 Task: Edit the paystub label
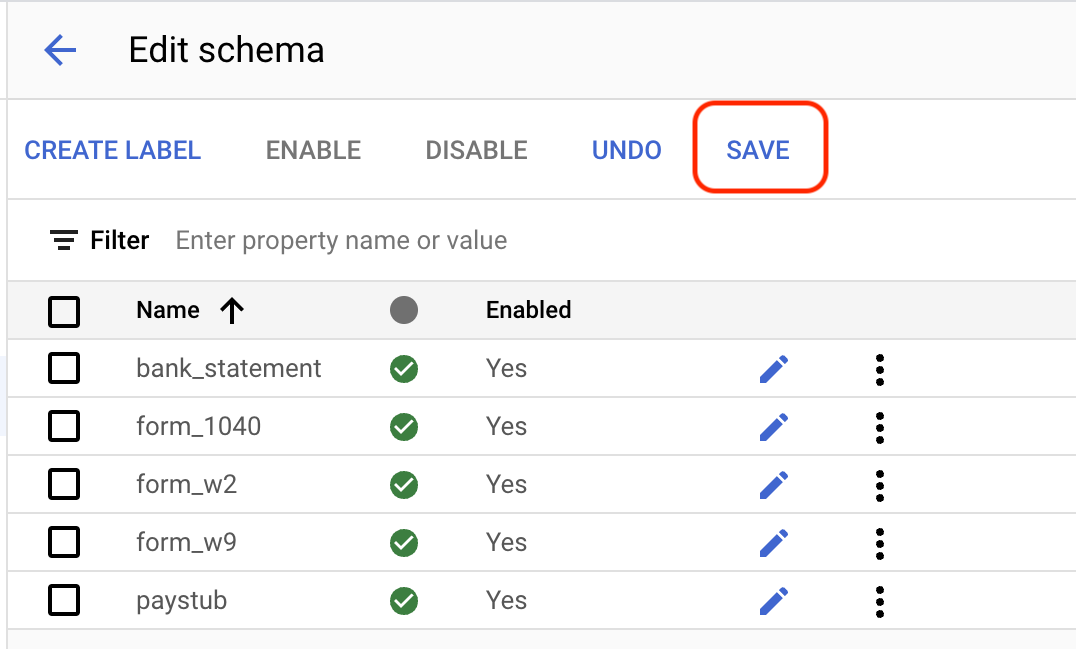(x=773, y=601)
